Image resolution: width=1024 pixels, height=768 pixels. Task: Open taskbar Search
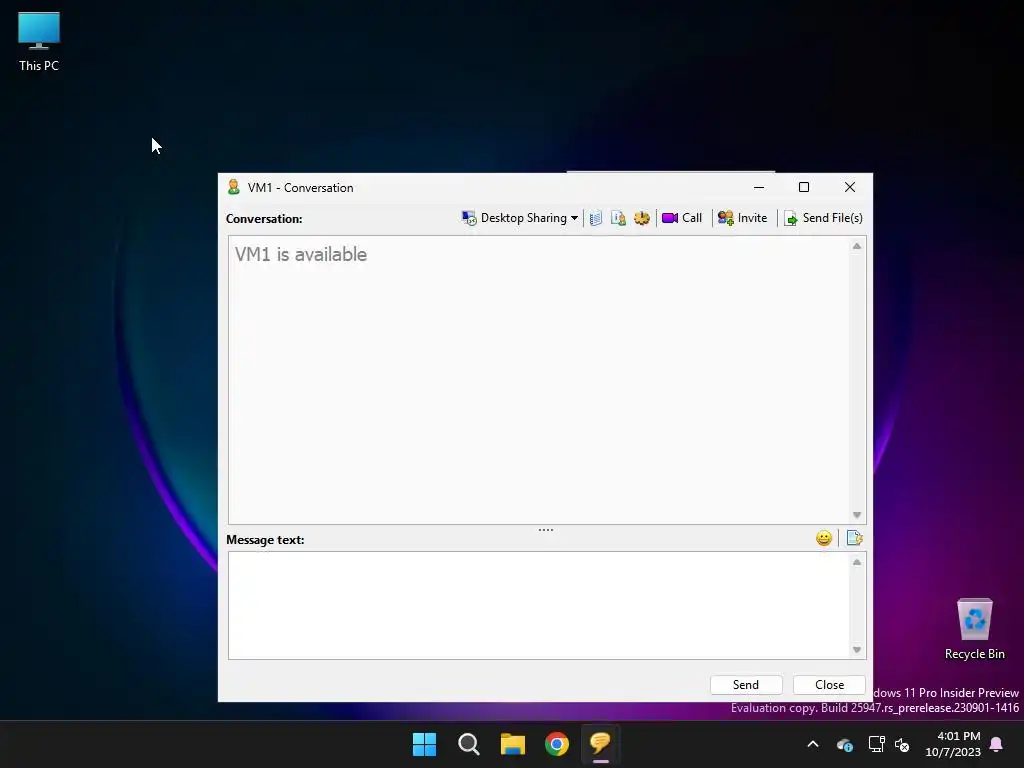pyautogui.click(x=469, y=744)
